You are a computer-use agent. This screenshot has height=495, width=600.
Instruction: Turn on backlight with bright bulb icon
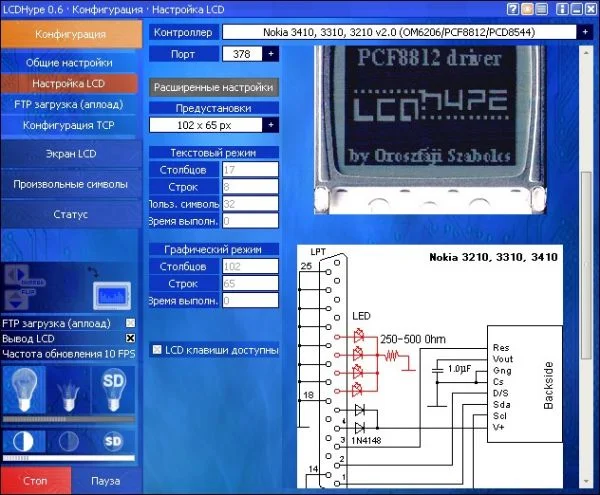24,389
